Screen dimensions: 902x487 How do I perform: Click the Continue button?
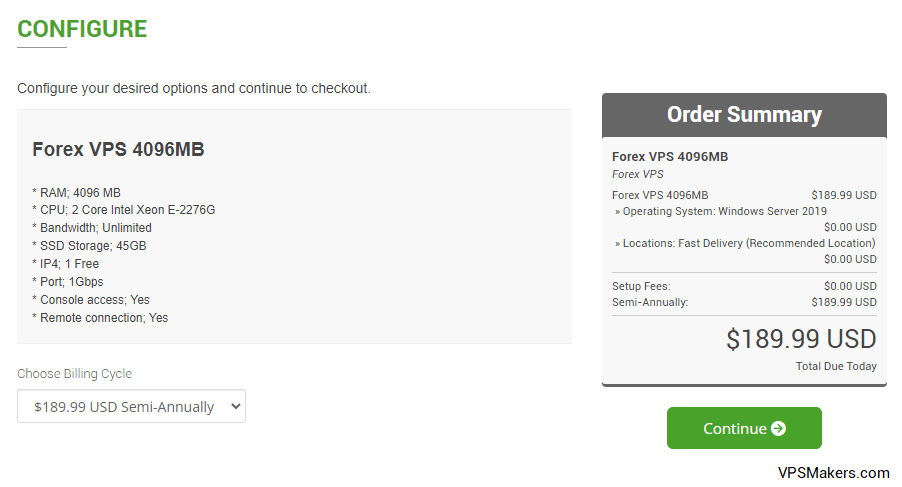(744, 428)
